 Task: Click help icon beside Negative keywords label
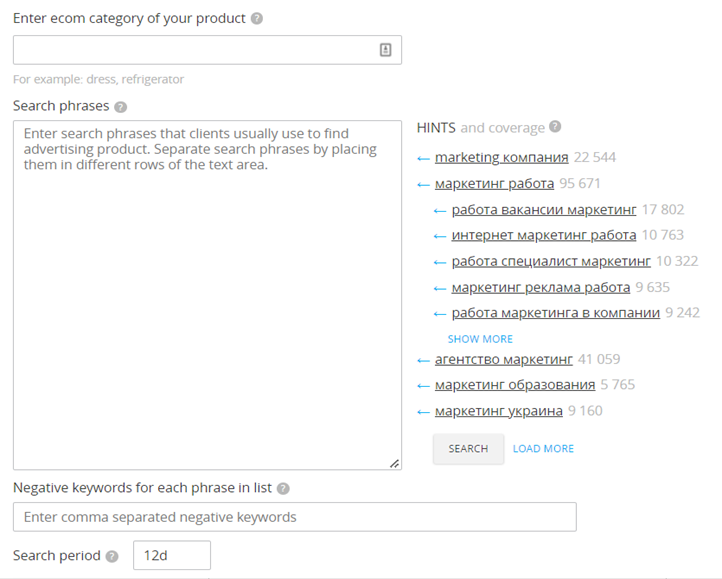[x=283, y=489]
